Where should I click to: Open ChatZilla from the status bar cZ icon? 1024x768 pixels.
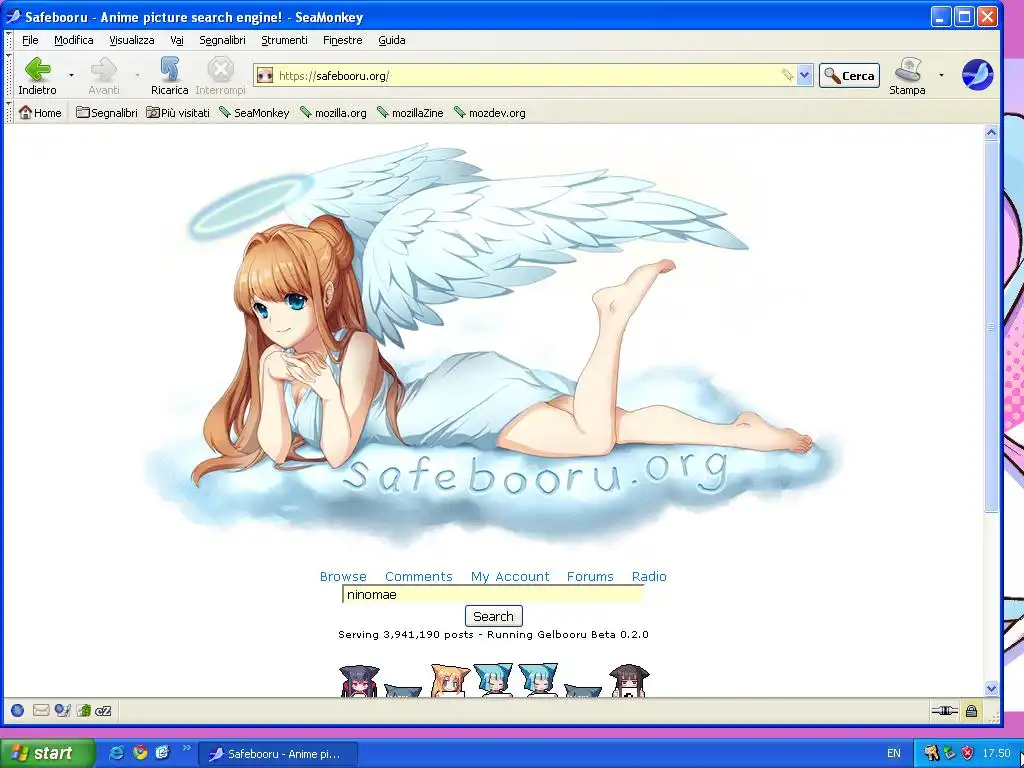[x=103, y=711]
